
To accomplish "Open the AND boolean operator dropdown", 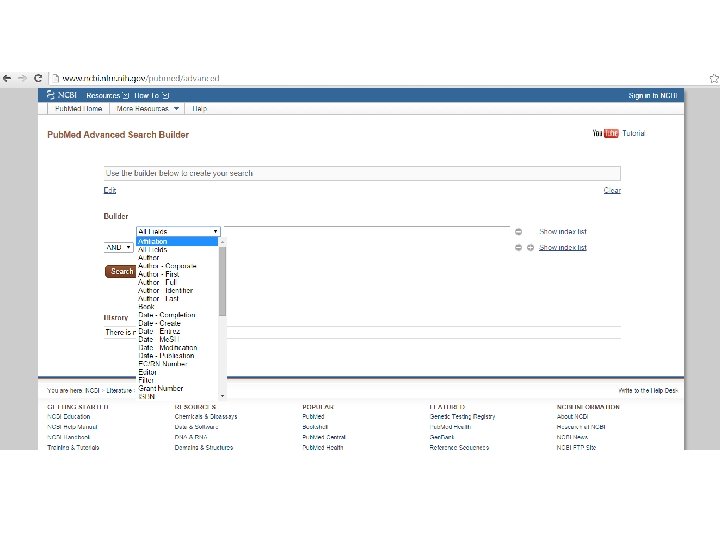I will [x=118, y=248].
